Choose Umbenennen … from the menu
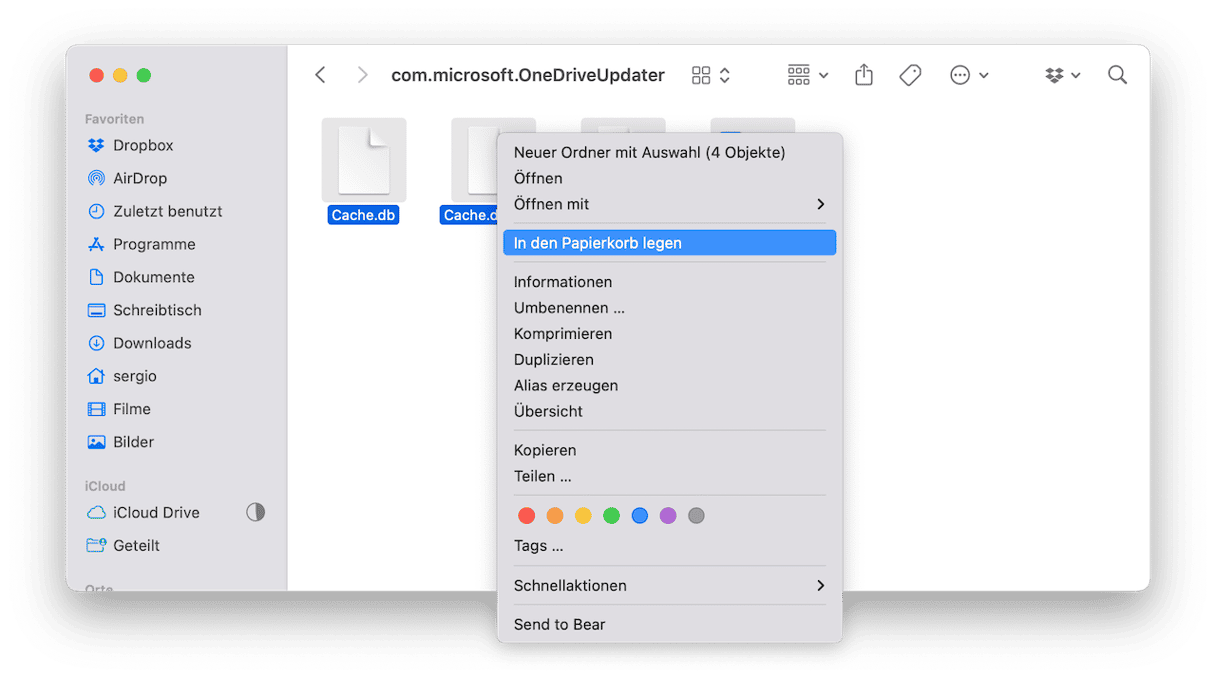Viewport: 1216px width, 678px height. [670, 308]
